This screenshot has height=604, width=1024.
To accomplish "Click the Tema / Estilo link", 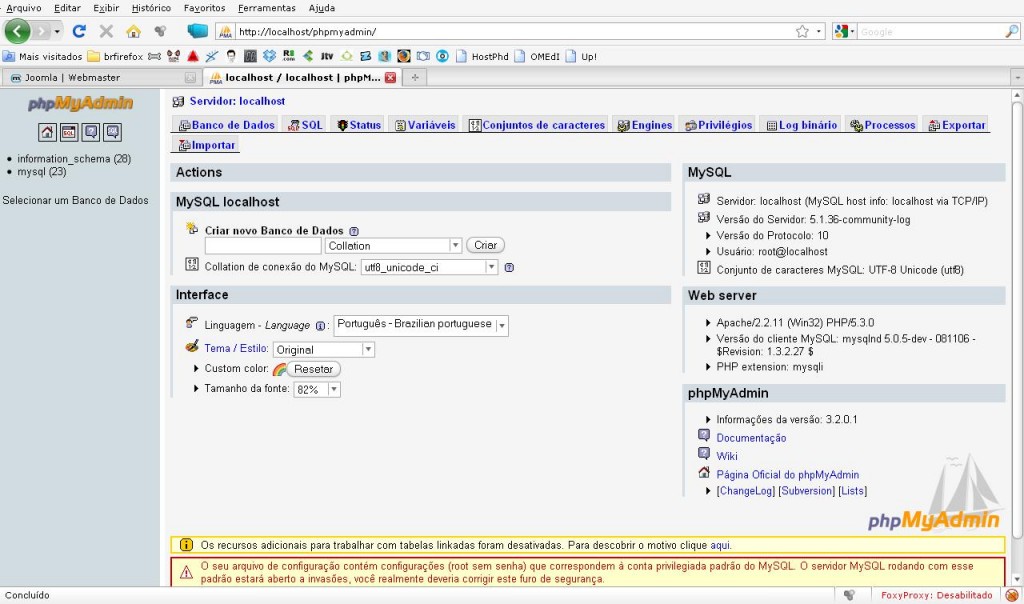I will 236,349.
